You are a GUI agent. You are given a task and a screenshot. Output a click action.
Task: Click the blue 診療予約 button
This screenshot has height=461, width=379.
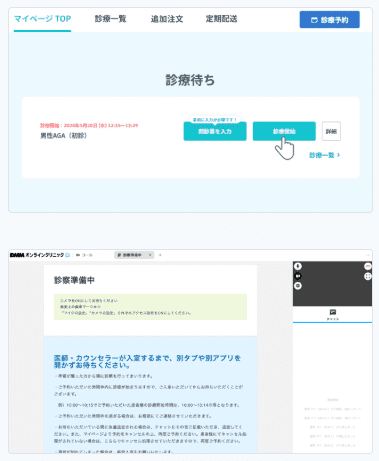tap(329, 20)
